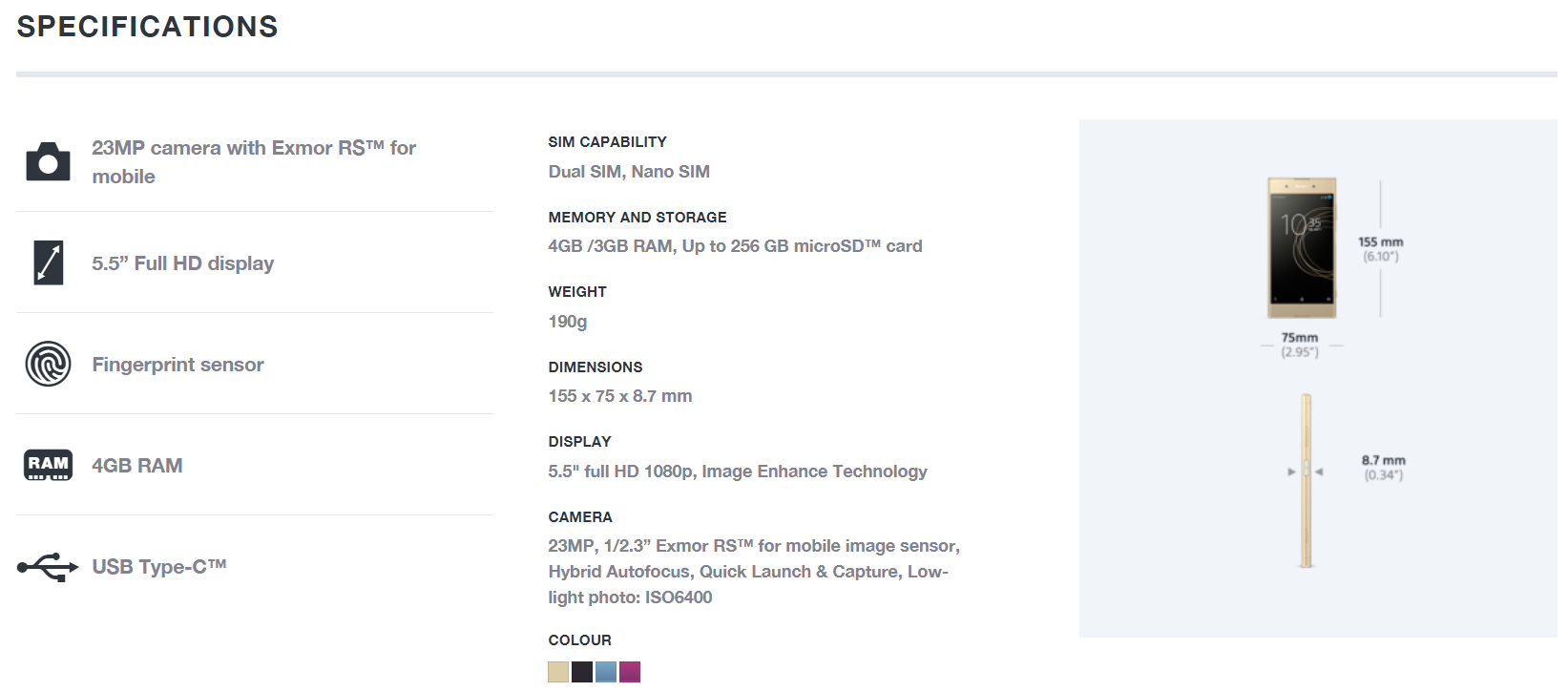Click the SPECIFICATIONS heading

[x=147, y=27]
